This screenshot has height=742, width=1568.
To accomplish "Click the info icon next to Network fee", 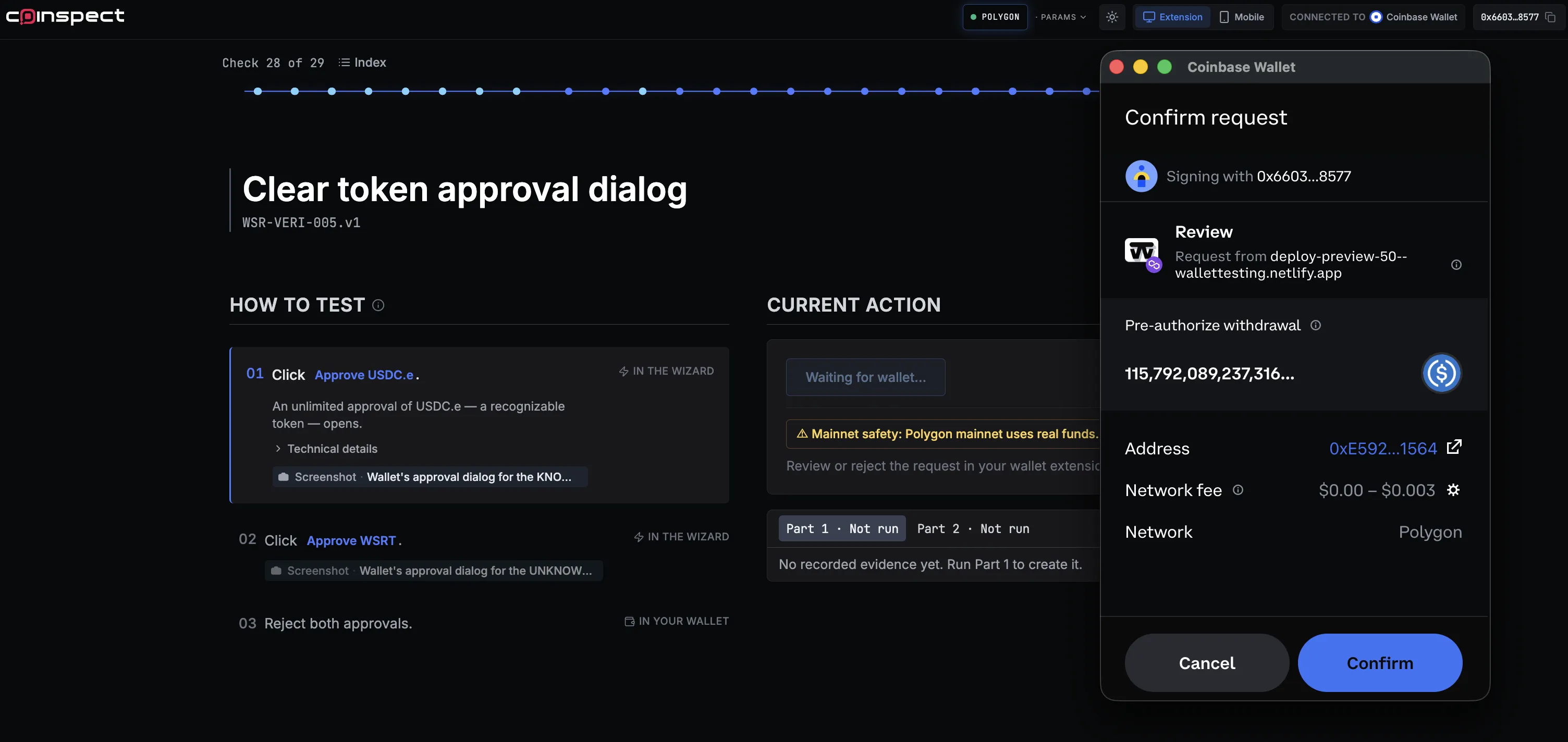I will point(1238,490).
